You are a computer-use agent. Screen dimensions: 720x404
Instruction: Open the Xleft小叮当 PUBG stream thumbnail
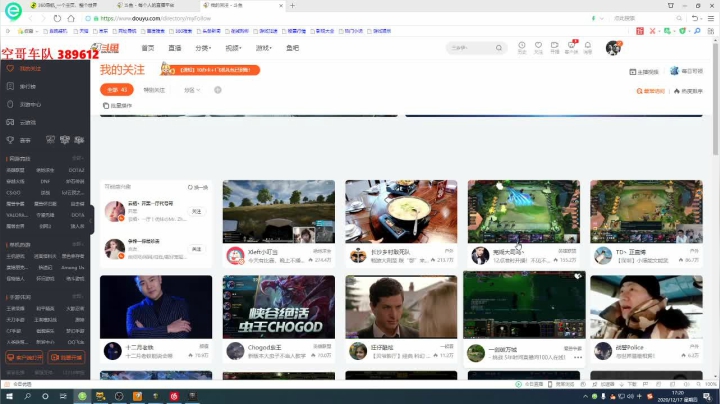[279, 211]
